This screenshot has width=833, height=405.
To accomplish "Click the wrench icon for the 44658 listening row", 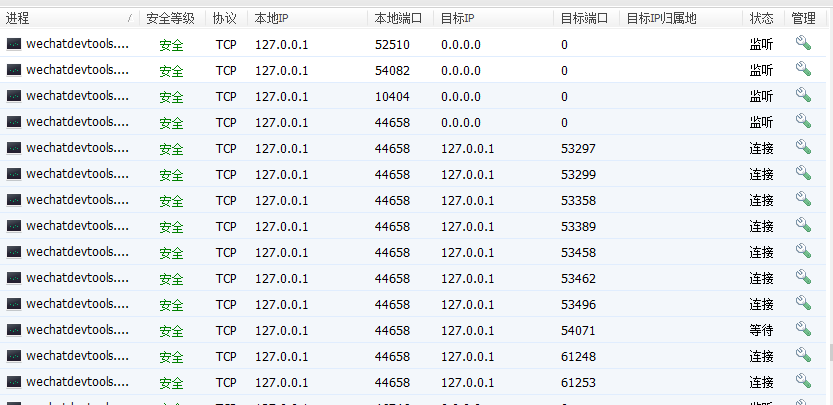I will coord(803,121).
